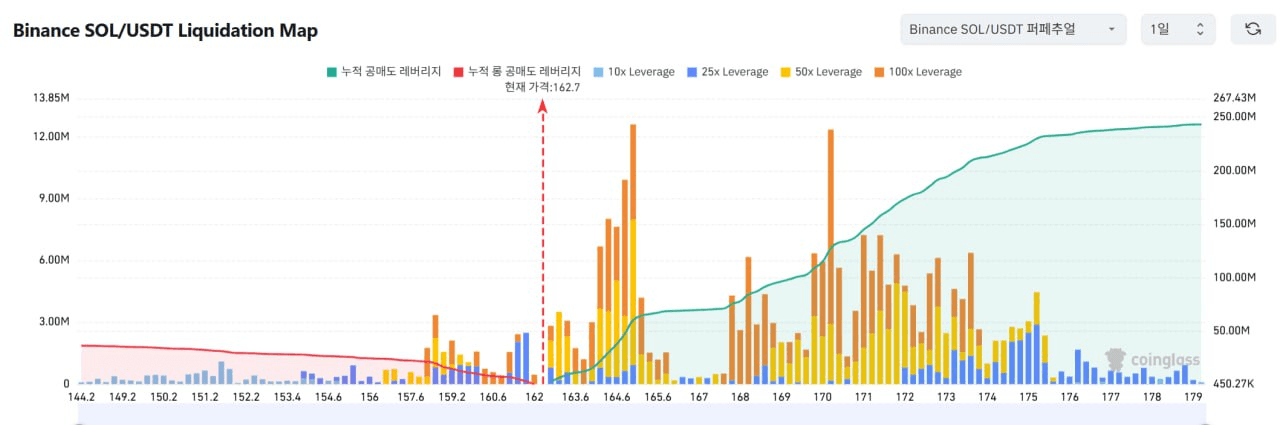Click the 100.00M right axis label

click(1233, 277)
